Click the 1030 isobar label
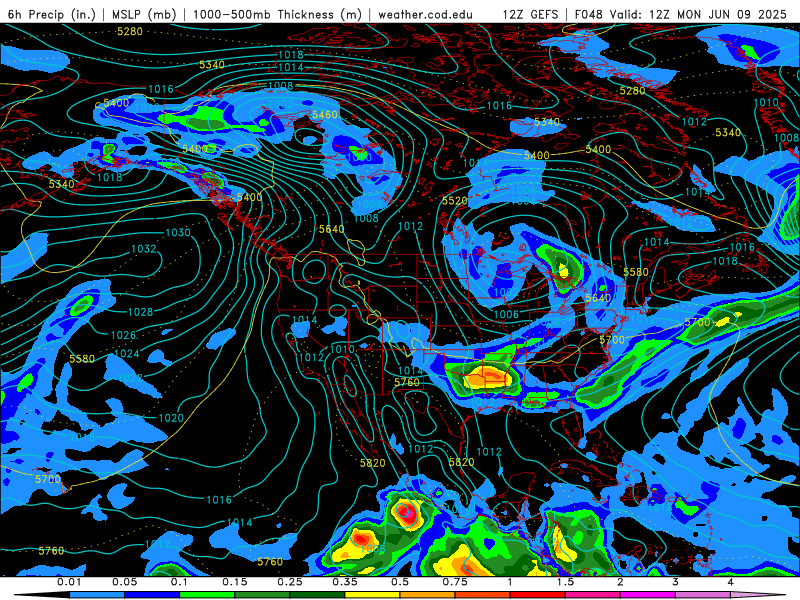Image resolution: width=800 pixels, height=600 pixels. [178, 233]
